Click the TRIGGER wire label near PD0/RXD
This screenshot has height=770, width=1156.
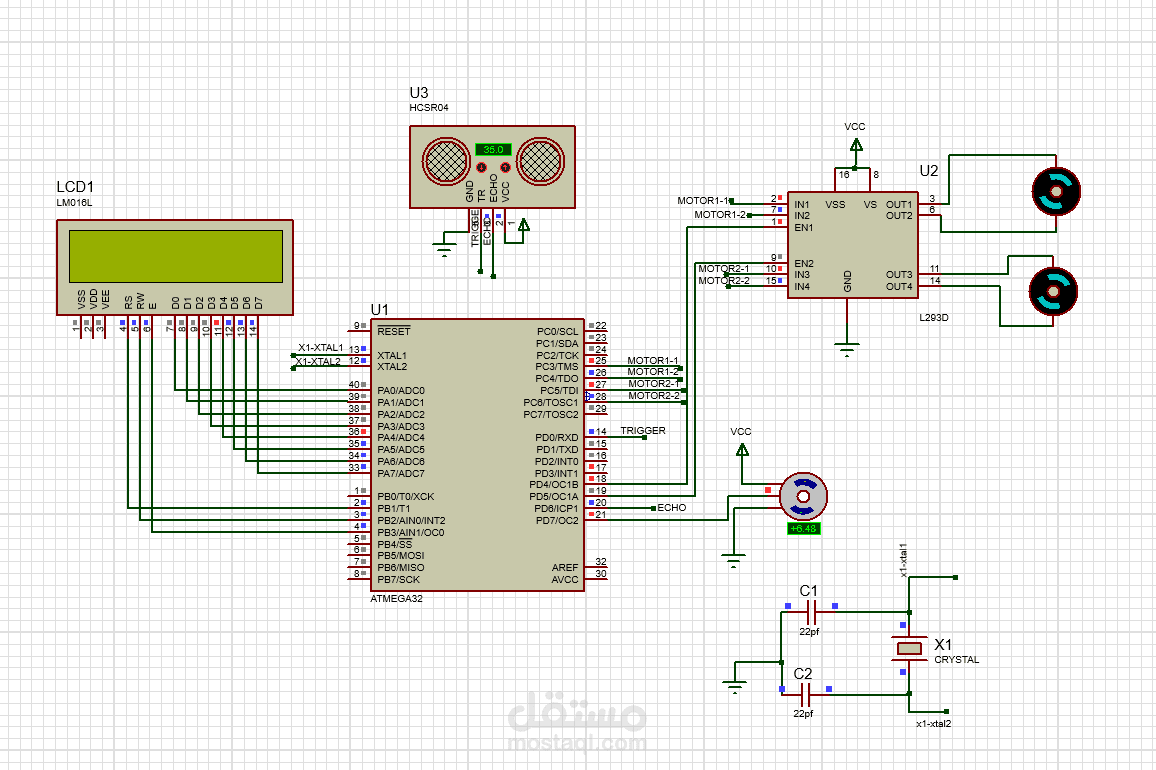(641, 430)
